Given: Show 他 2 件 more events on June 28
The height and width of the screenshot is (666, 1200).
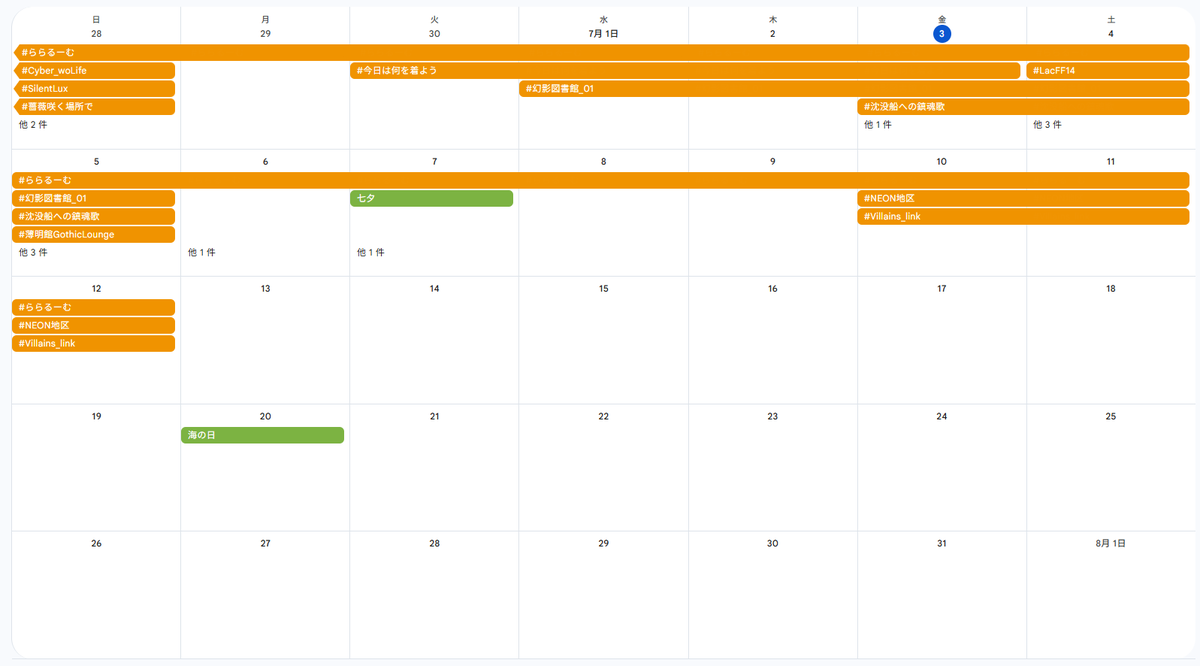Looking at the screenshot, I should (33, 125).
